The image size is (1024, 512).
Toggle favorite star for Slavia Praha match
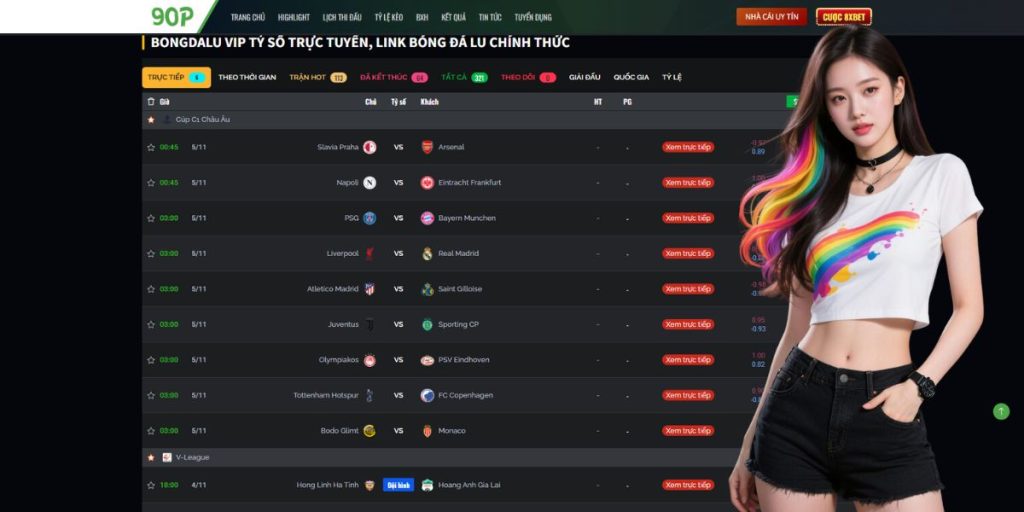click(x=151, y=148)
